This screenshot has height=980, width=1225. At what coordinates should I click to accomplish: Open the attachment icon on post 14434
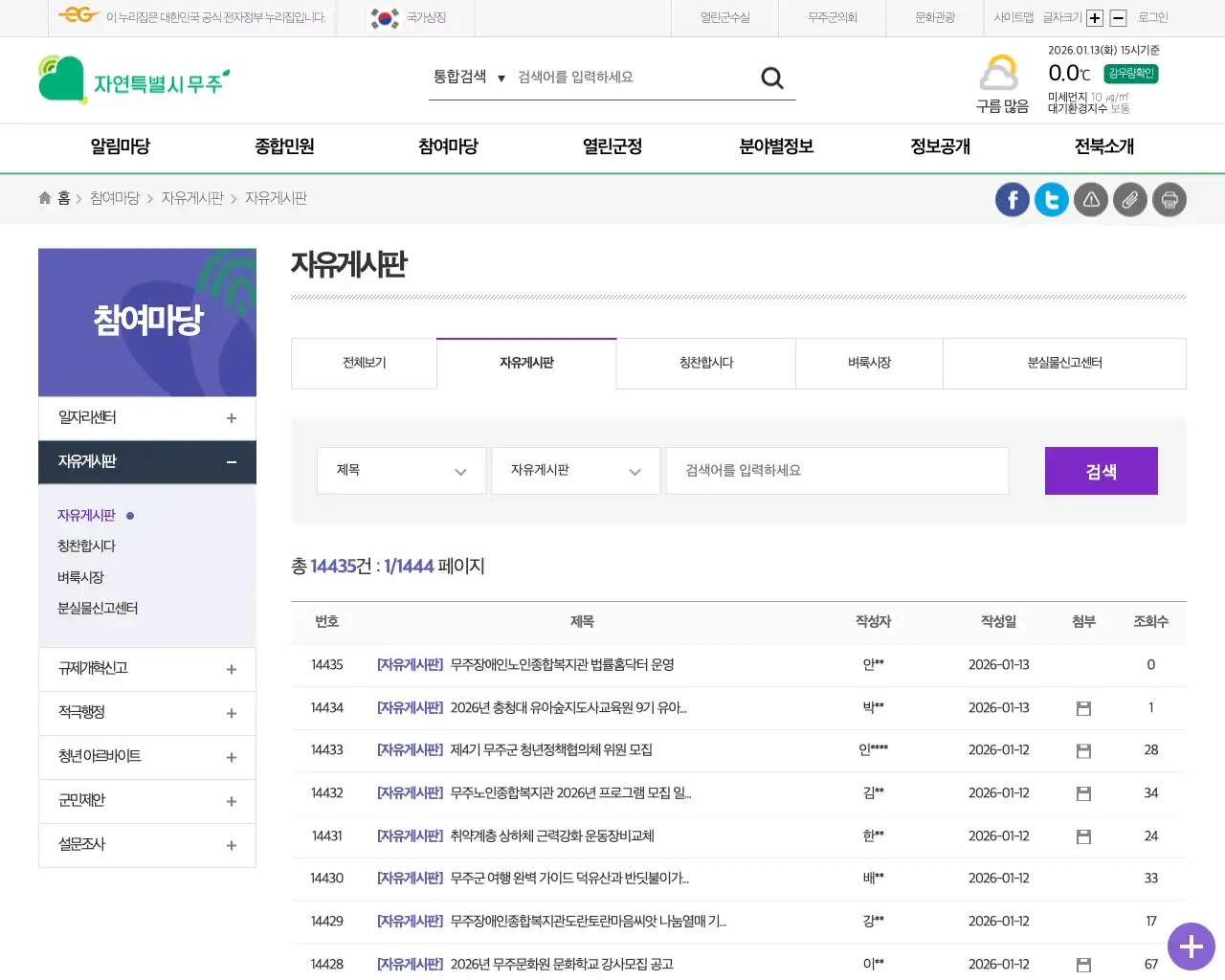click(1083, 707)
